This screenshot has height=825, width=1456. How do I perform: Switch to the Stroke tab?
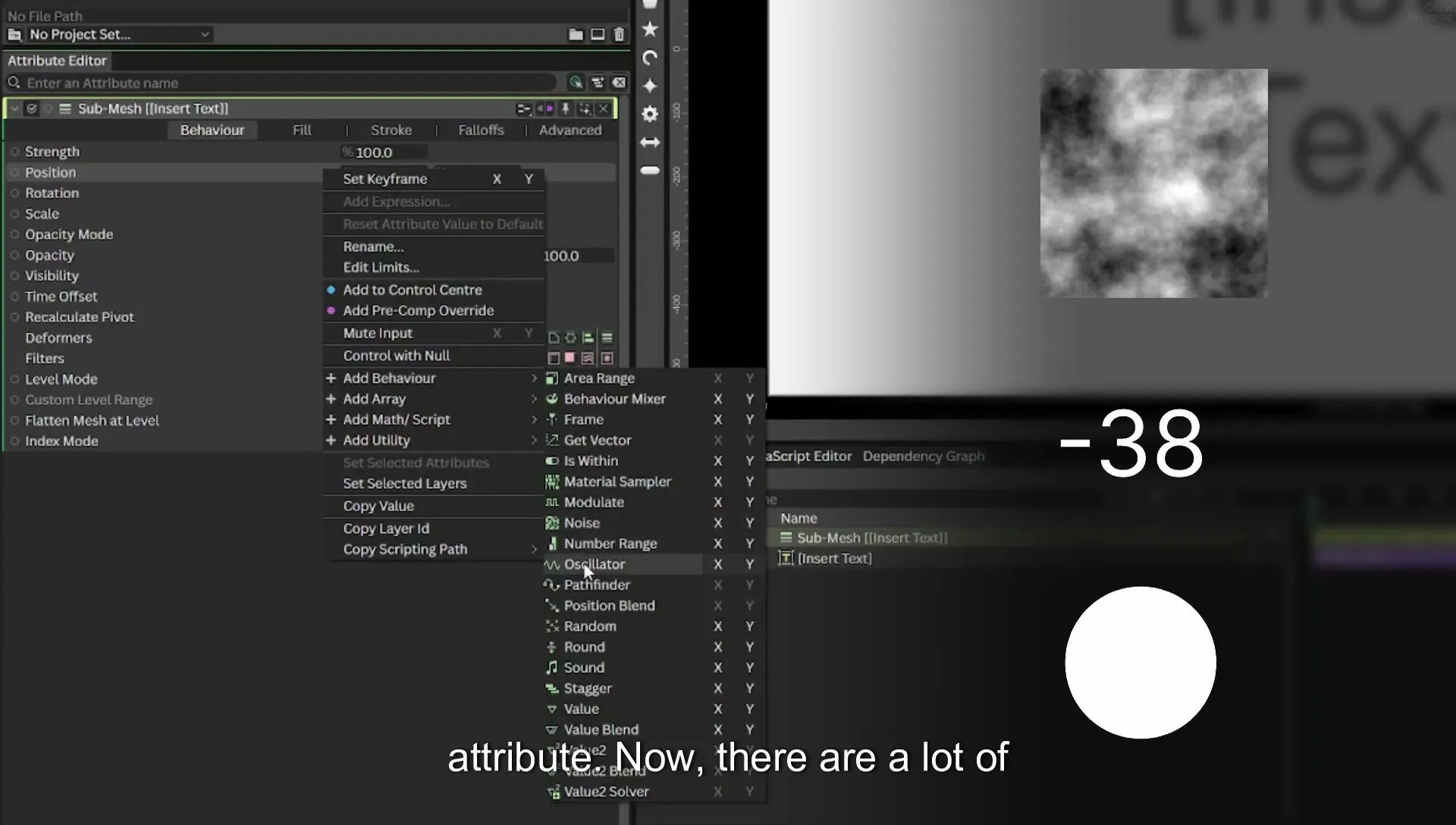pyautogui.click(x=391, y=130)
